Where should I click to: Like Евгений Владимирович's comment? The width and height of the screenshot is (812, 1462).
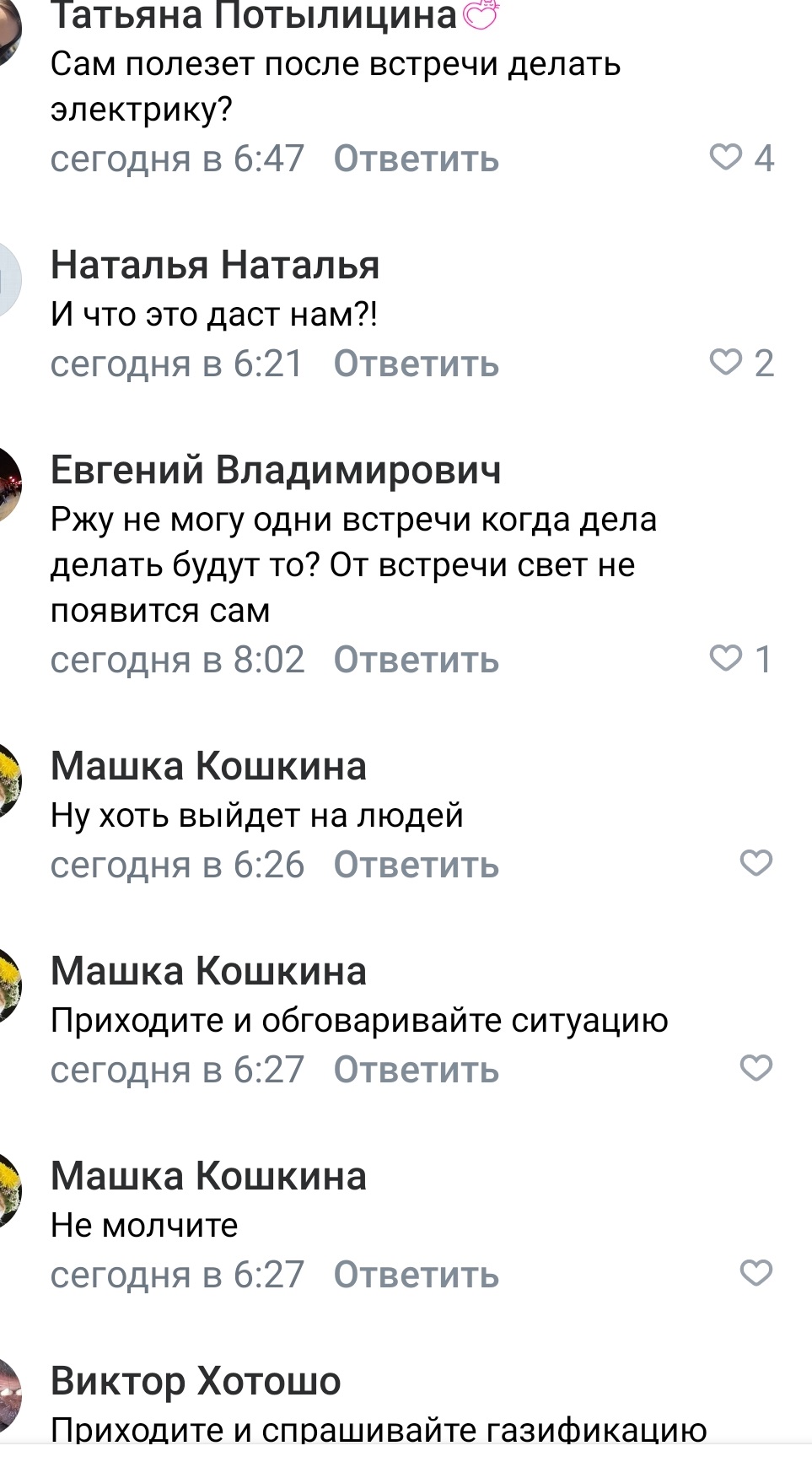(725, 658)
